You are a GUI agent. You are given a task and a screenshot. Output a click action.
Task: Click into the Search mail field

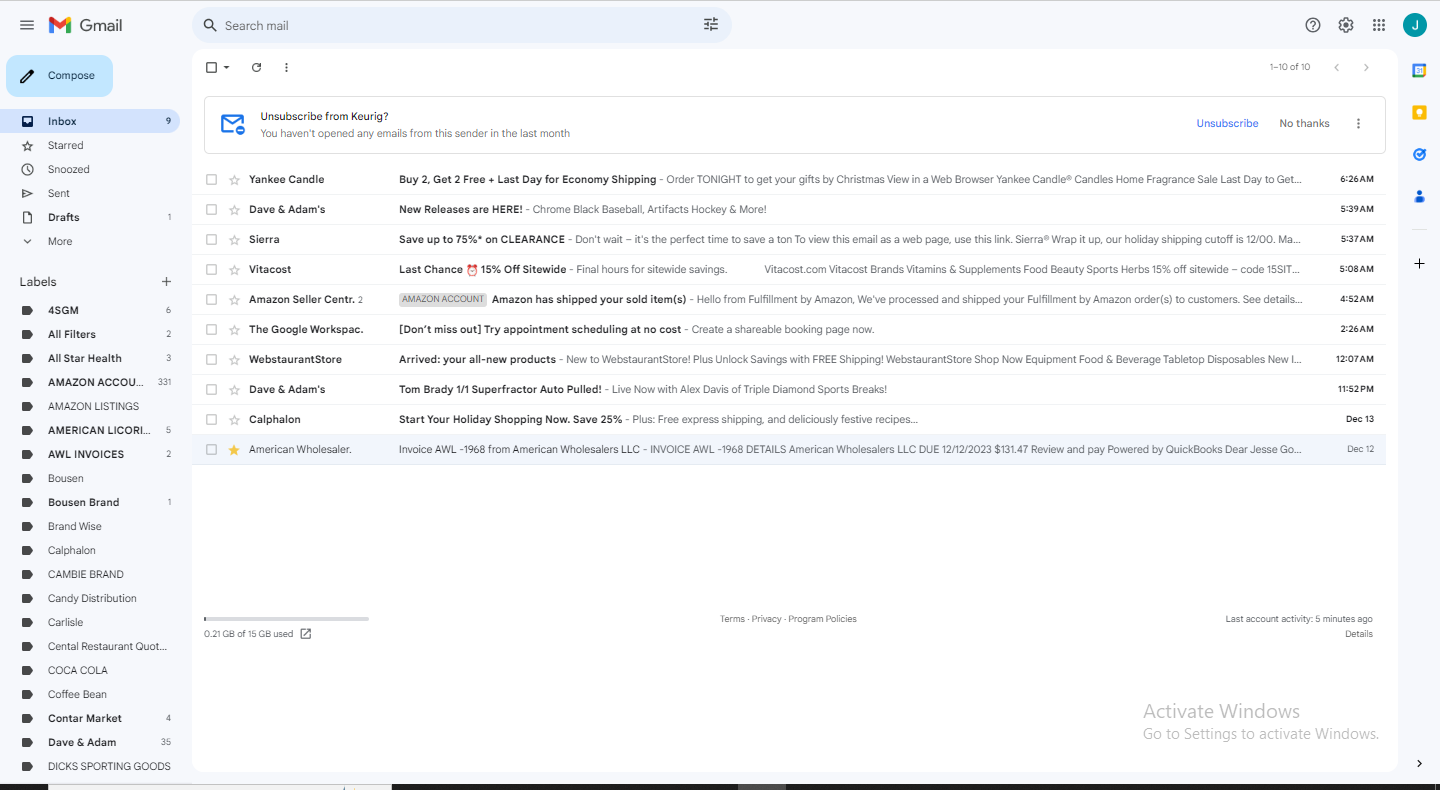coord(460,25)
